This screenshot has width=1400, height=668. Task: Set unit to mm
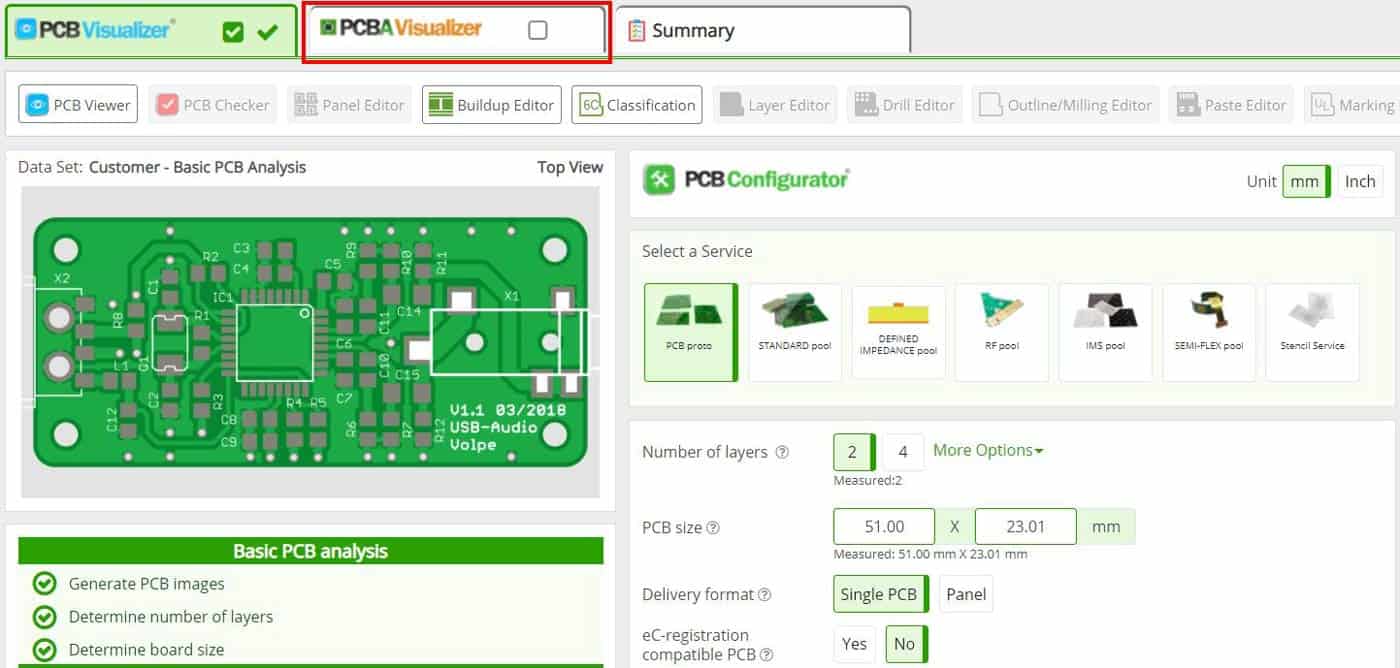1306,181
